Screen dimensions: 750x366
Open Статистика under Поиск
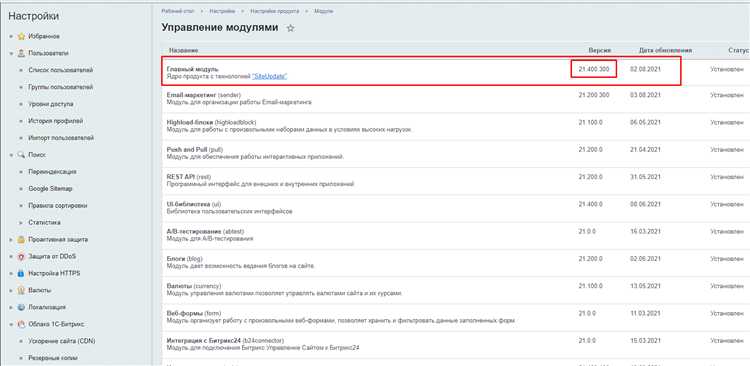(x=44, y=222)
